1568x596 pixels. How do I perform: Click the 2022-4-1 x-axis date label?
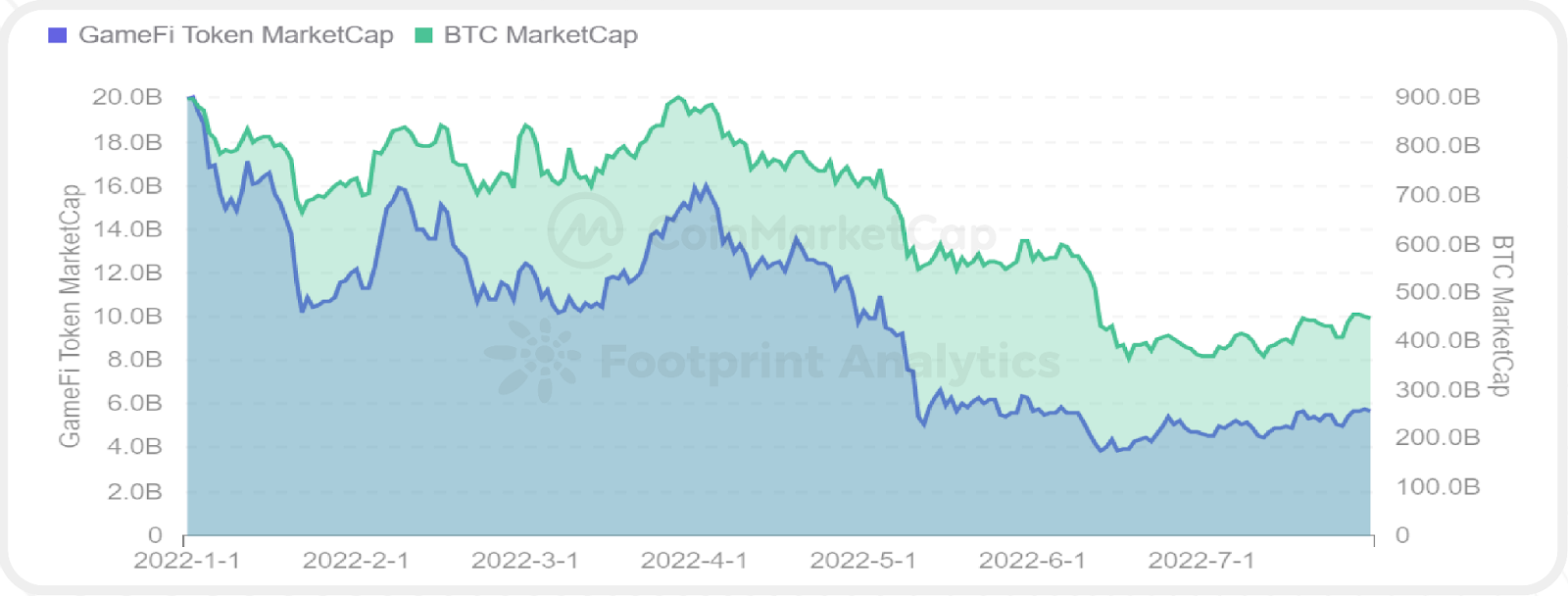coord(694,561)
